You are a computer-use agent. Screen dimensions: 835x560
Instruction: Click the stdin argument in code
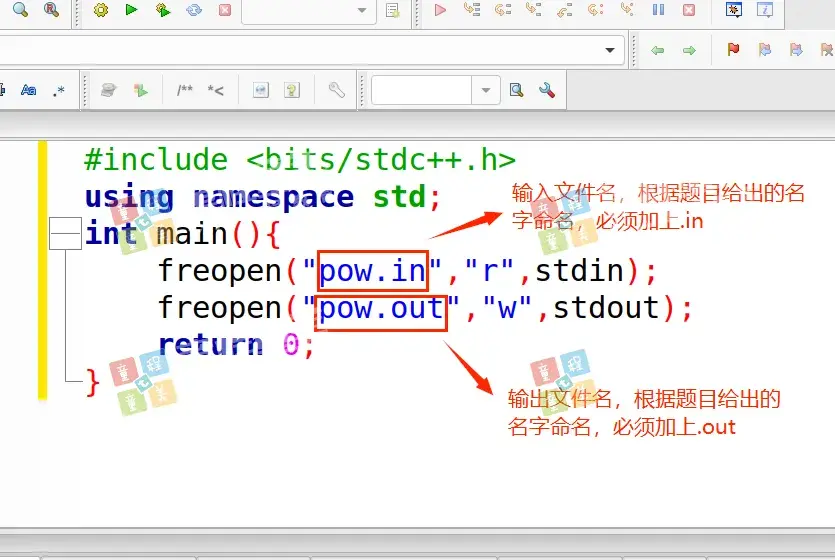click(579, 270)
